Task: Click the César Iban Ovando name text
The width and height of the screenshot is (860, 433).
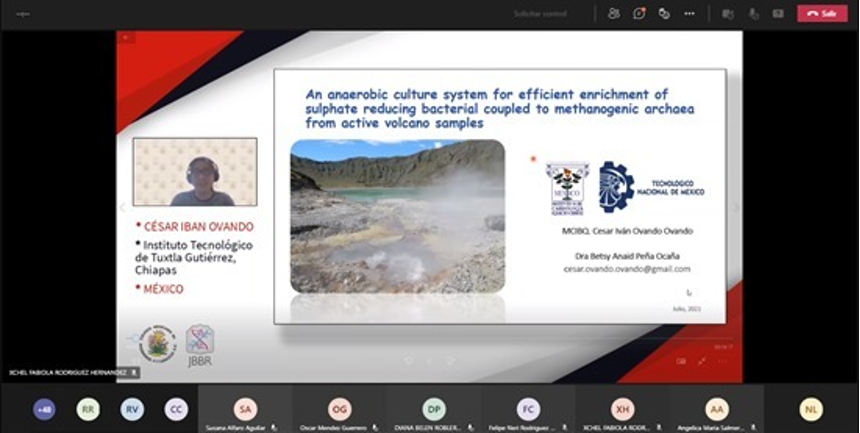Action: point(199,227)
